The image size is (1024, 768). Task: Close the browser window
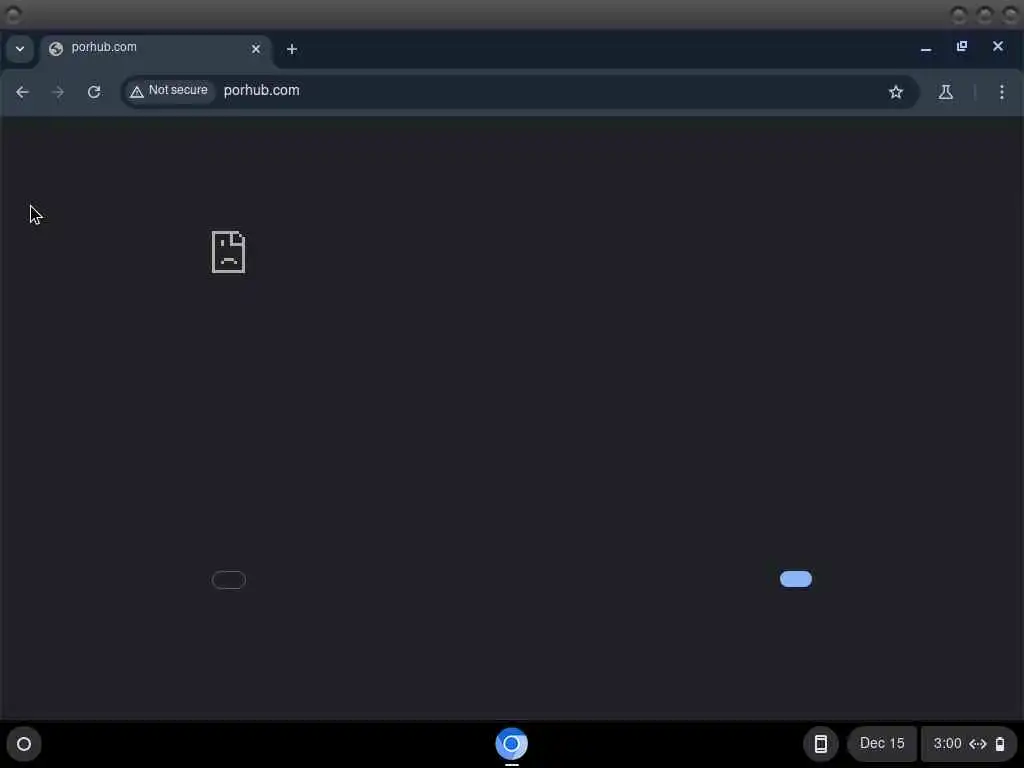point(997,46)
